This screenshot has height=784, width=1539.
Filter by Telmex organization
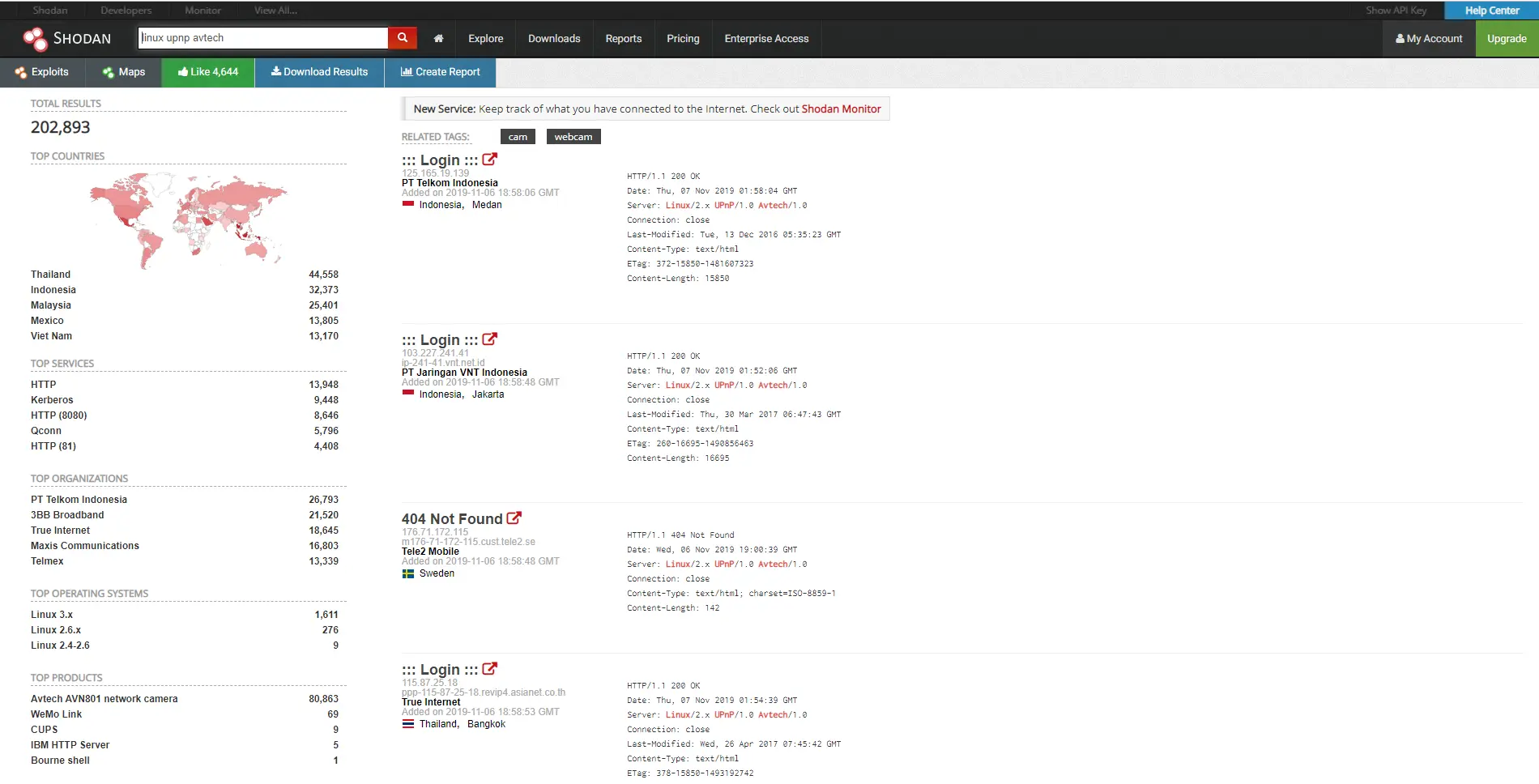[x=47, y=561]
